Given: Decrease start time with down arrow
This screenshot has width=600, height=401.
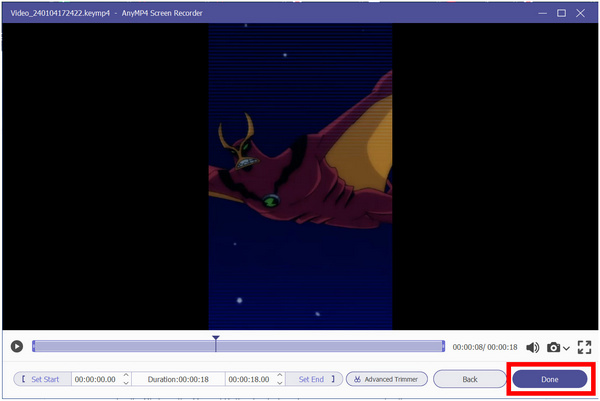Looking at the screenshot, I should [x=126, y=383].
